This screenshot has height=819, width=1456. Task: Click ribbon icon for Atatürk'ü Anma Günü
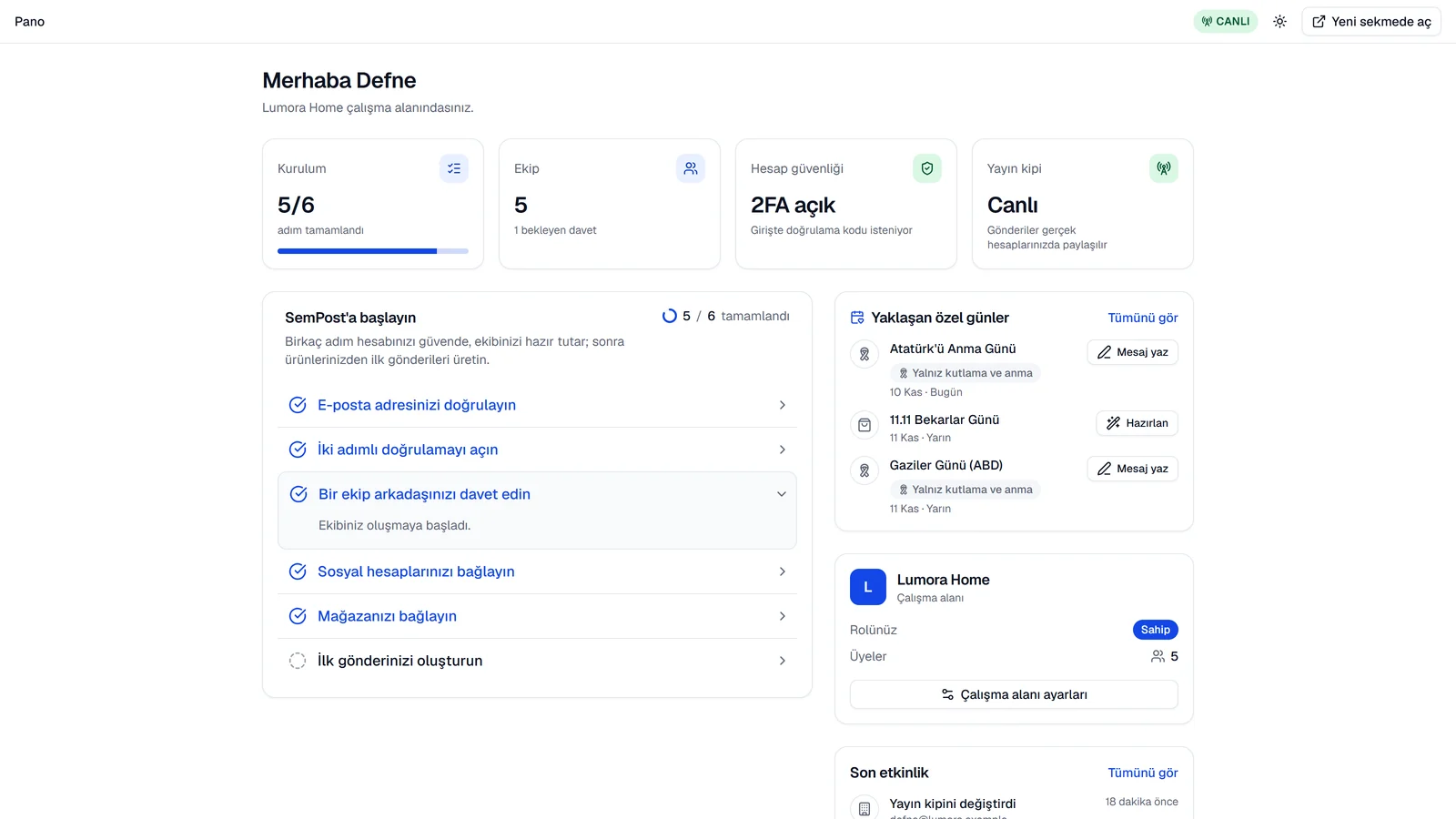click(x=864, y=354)
